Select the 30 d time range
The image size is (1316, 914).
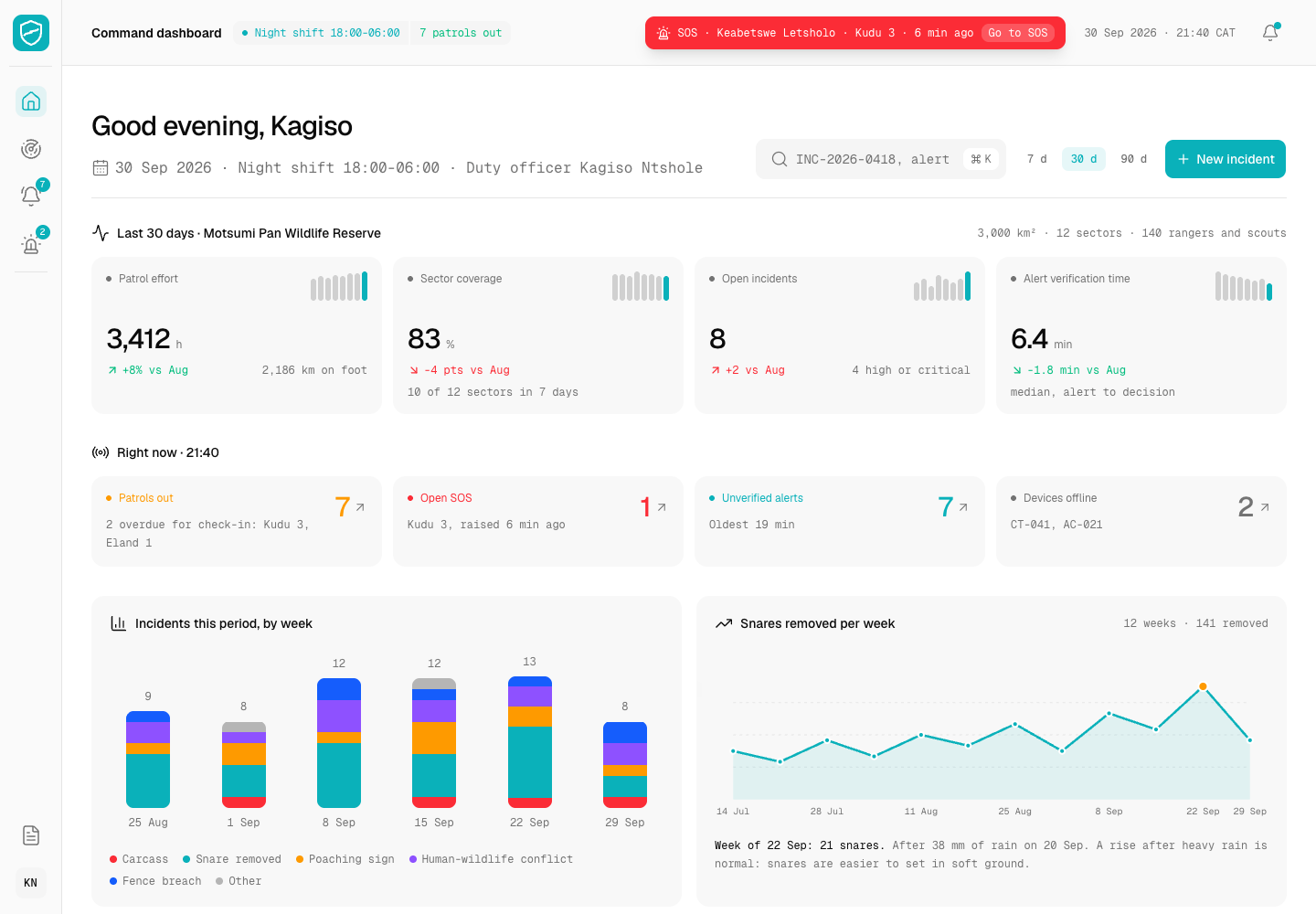pyautogui.click(x=1084, y=159)
